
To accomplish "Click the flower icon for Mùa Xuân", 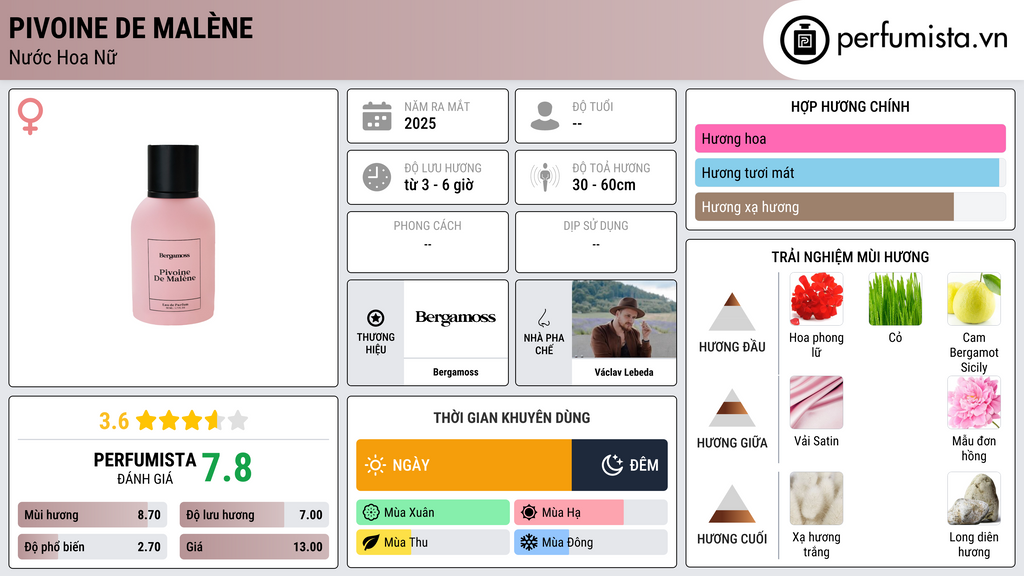I will [x=371, y=513].
